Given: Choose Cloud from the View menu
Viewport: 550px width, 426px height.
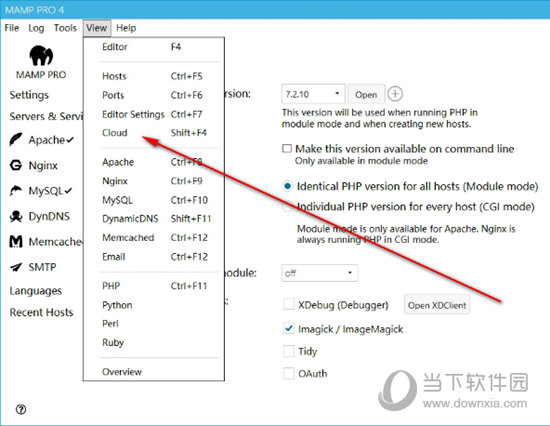Looking at the screenshot, I should click(154, 133).
